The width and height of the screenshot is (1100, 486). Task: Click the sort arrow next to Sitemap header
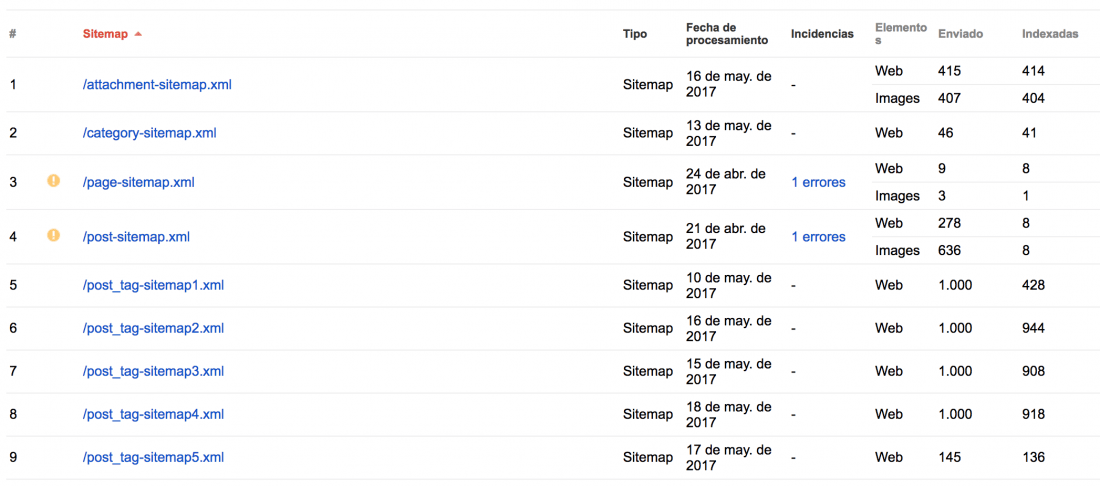tap(138, 34)
